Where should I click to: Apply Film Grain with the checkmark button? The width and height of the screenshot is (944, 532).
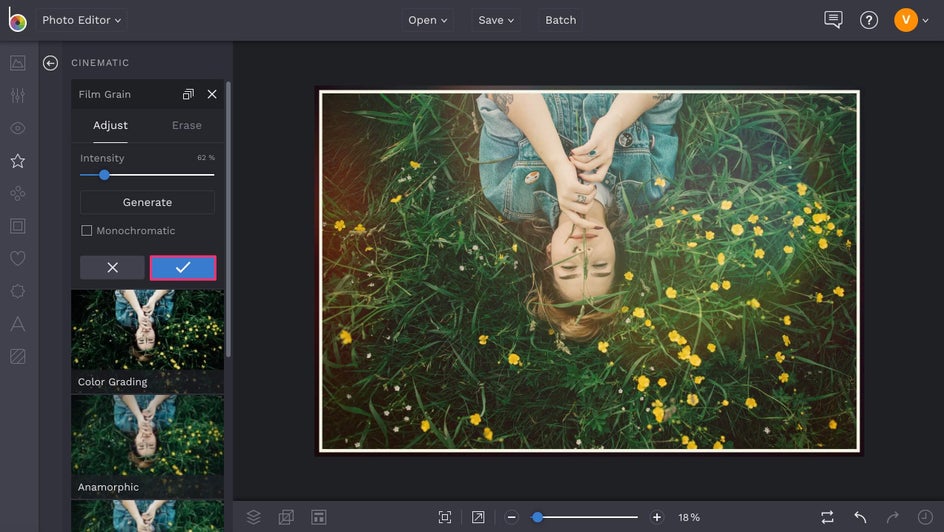tap(183, 268)
